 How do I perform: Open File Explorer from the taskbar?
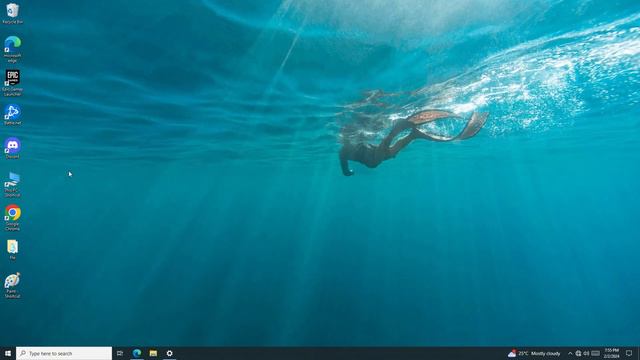[153, 353]
